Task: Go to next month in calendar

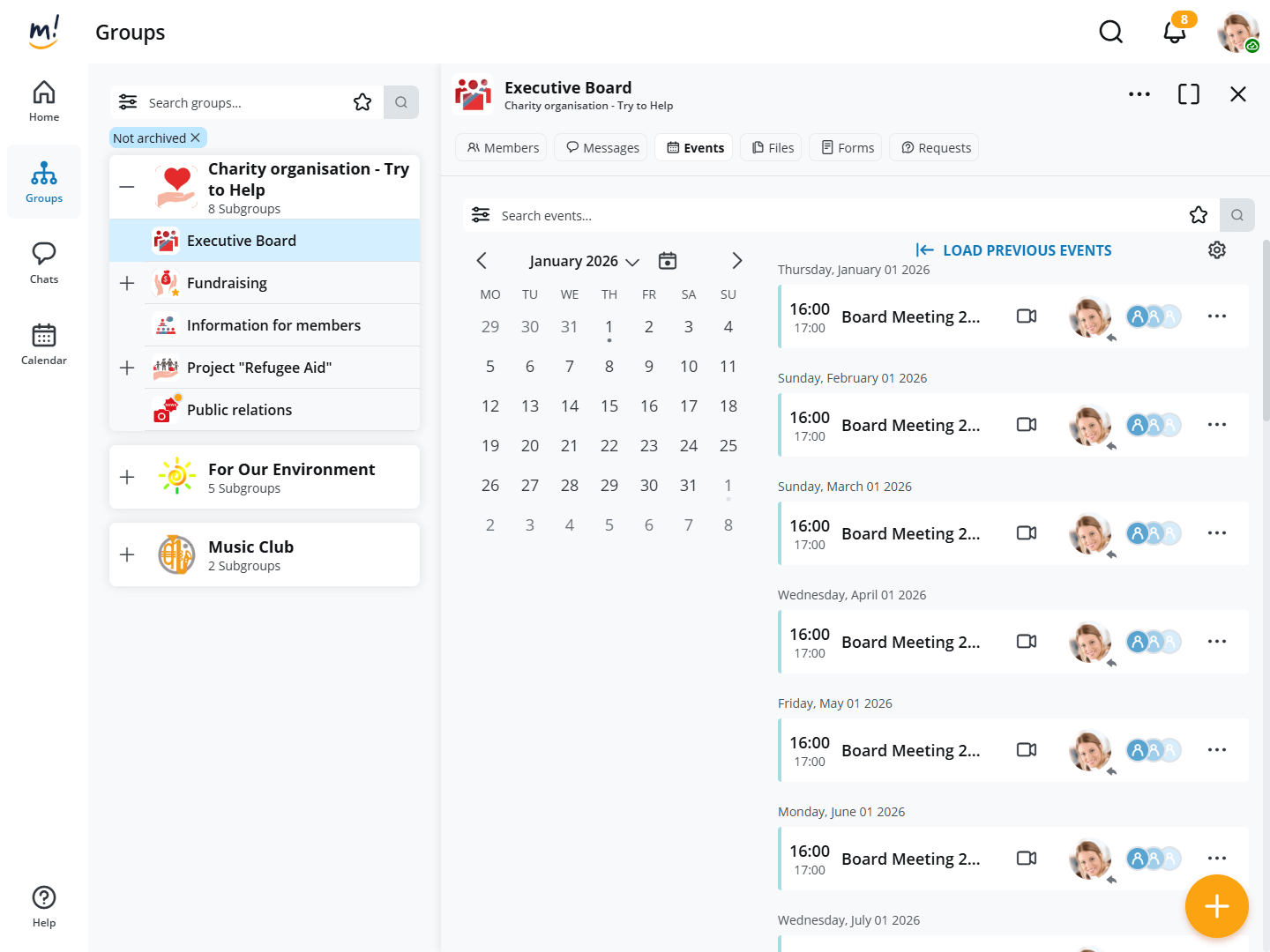Action: point(736,261)
